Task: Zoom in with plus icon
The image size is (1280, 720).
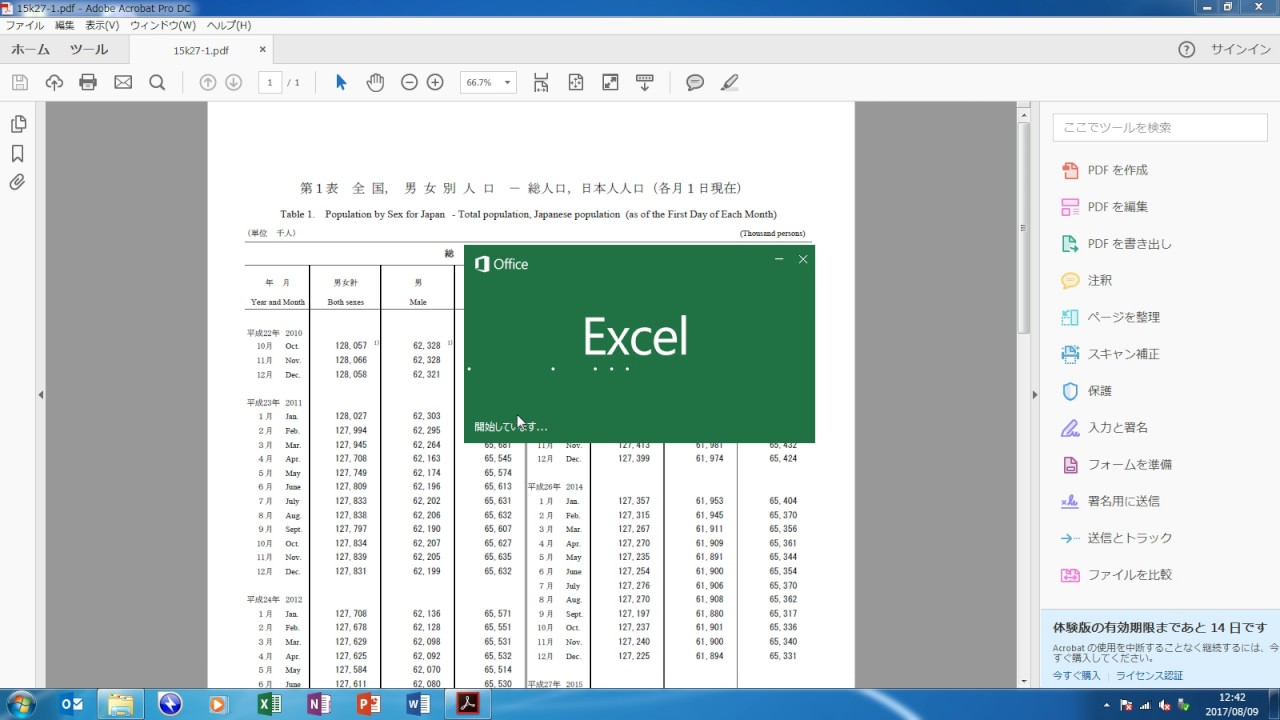Action: (x=435, y=82)
